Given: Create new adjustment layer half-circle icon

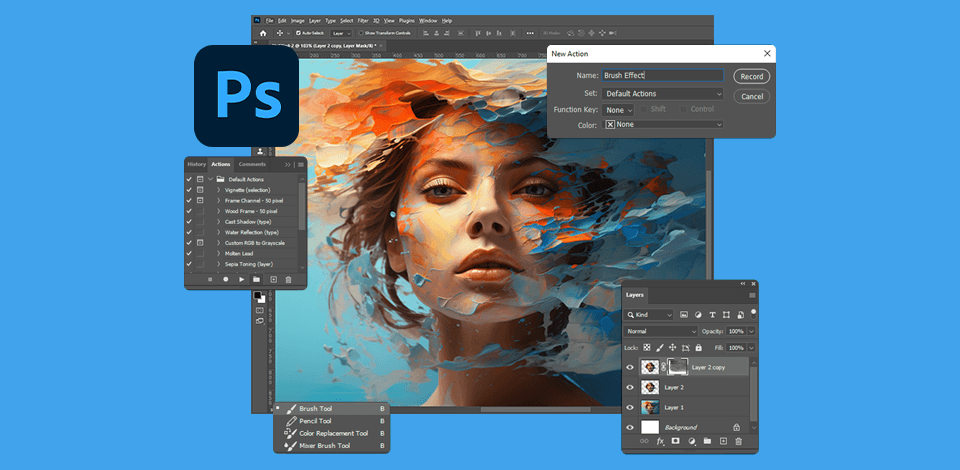Looking at the screenshot, I should [x=692, y=441].
